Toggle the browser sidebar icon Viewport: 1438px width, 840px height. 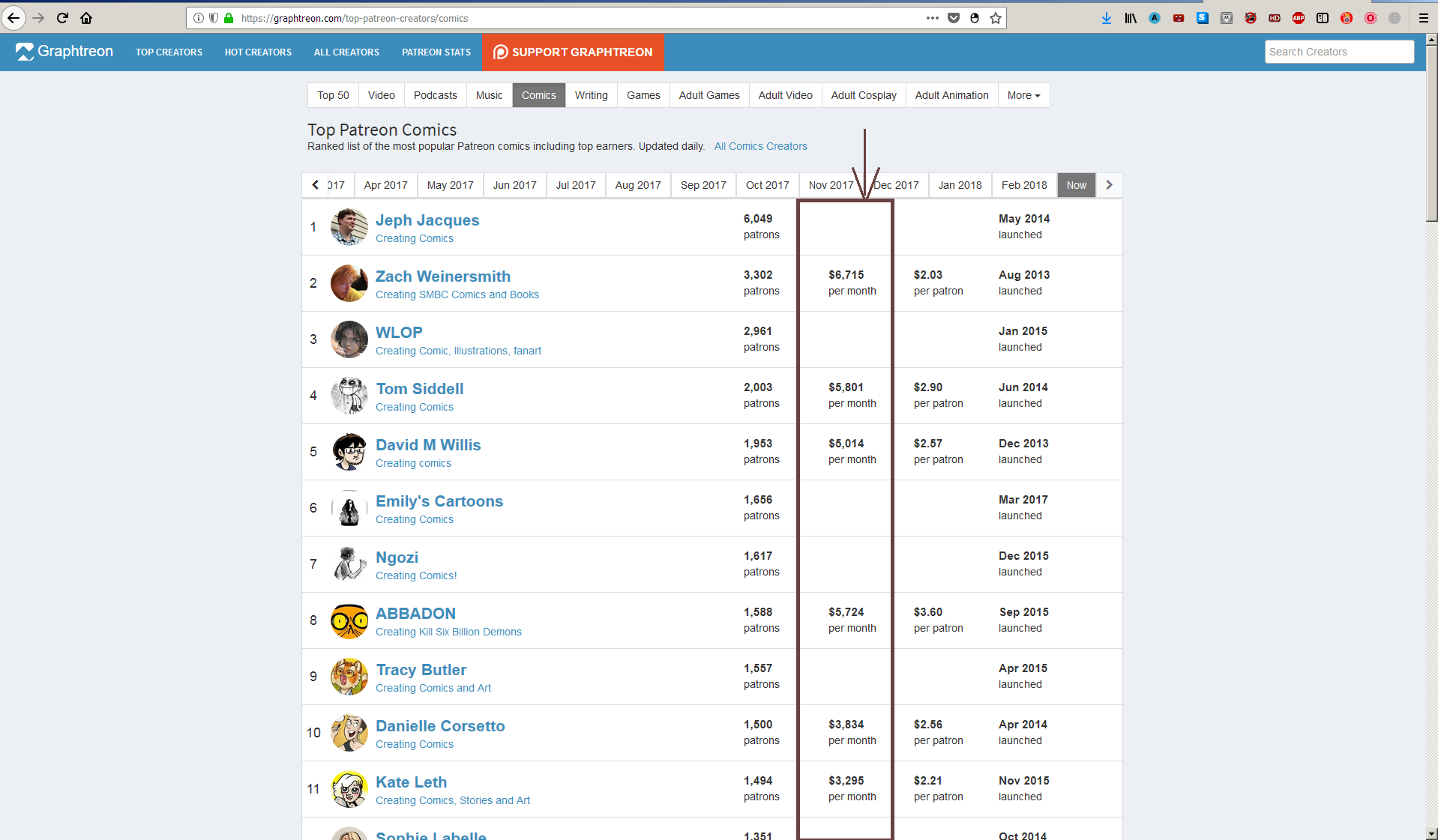coord(1323,18)
